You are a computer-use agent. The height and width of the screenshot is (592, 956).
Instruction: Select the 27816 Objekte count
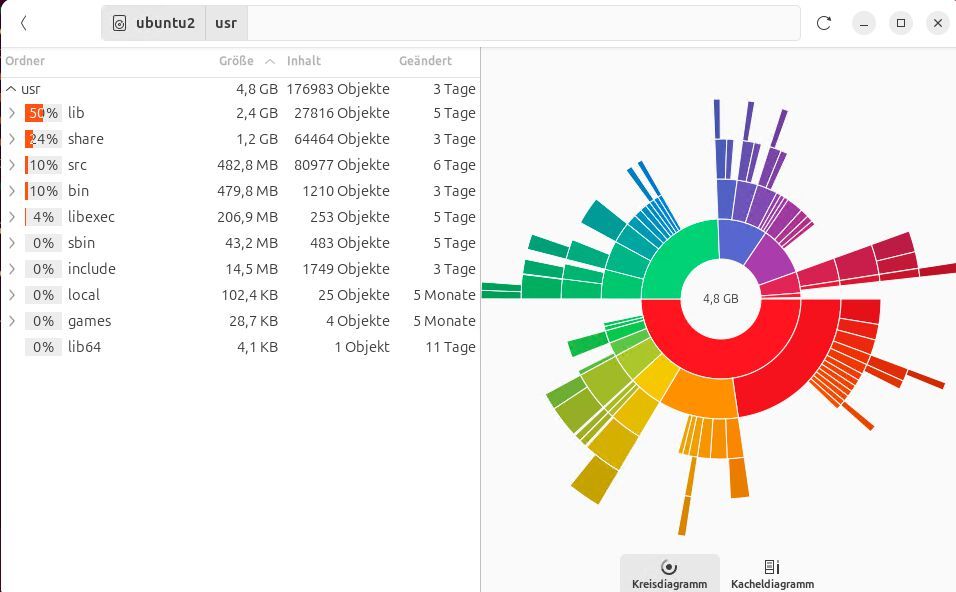coord(342,113)
